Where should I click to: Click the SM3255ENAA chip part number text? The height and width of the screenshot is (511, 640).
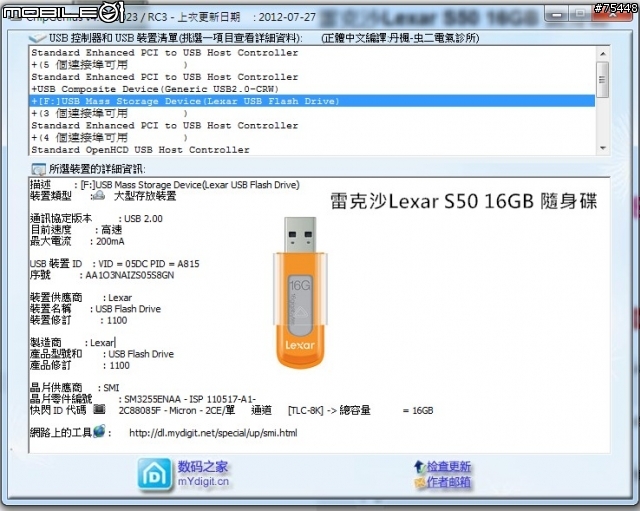coord(190,399)
